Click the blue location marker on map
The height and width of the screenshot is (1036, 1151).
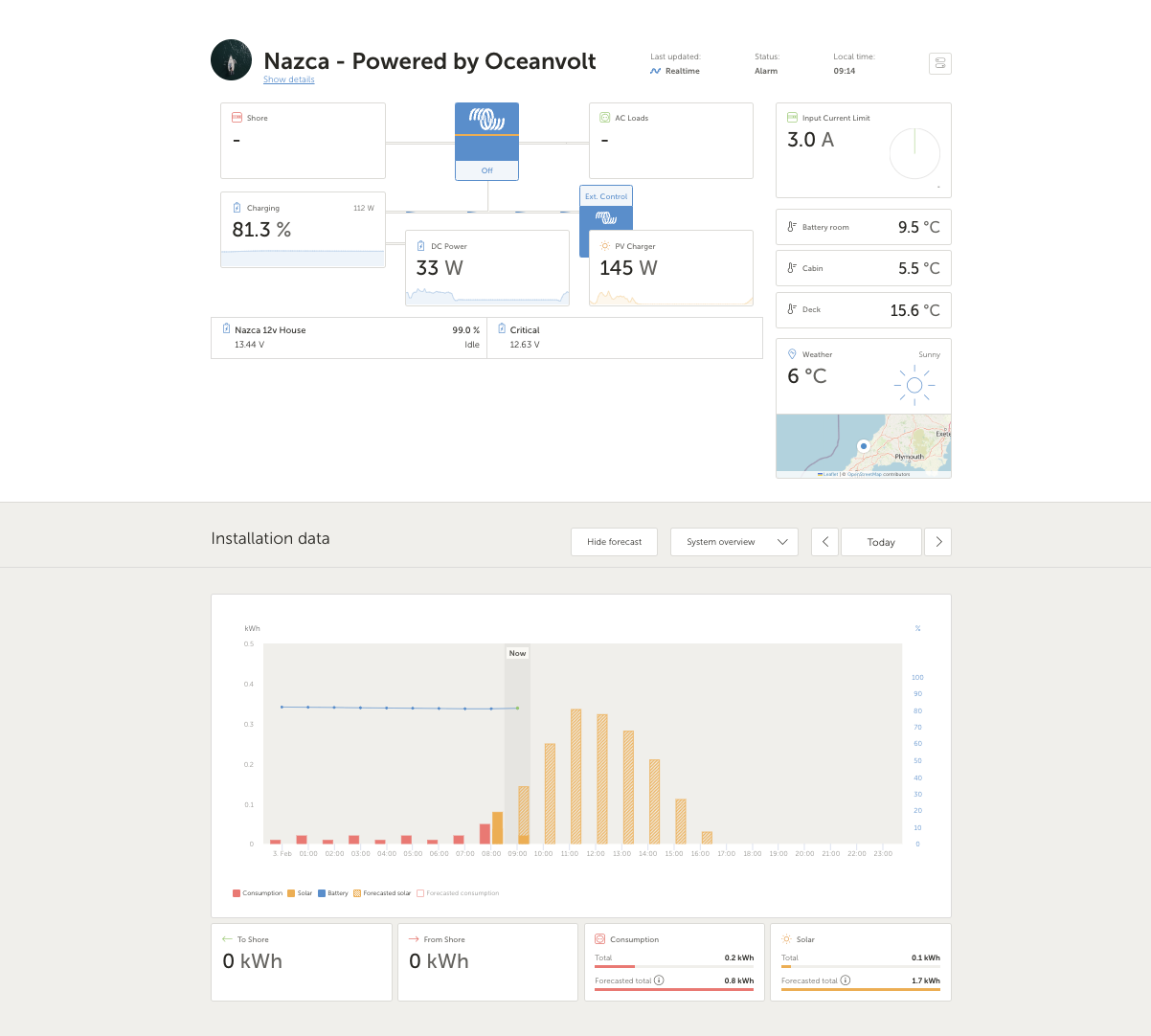coord(863,445)
